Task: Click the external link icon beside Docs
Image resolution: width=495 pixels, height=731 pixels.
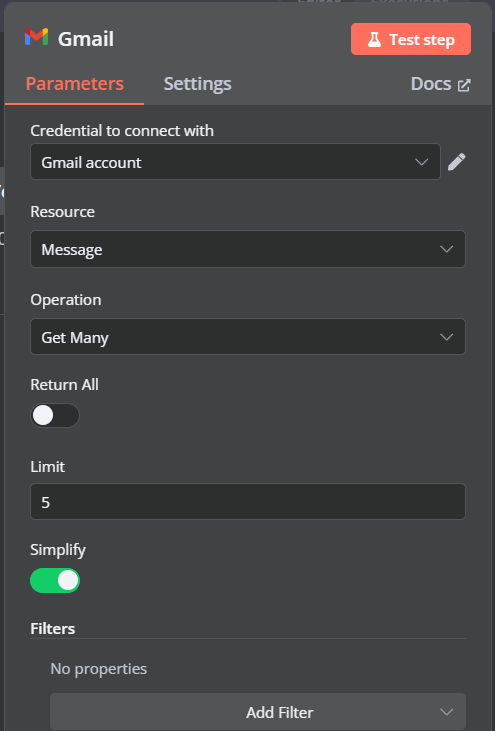Action: [464, 85]
